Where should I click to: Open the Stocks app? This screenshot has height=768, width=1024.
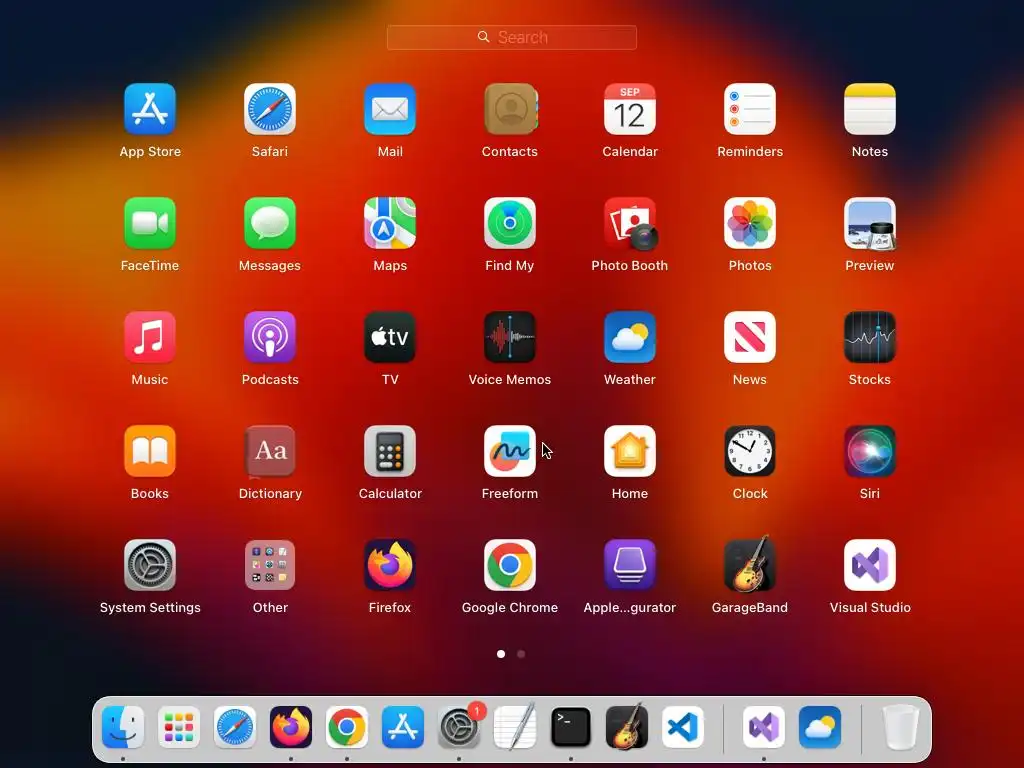click(x=870, y=337)
